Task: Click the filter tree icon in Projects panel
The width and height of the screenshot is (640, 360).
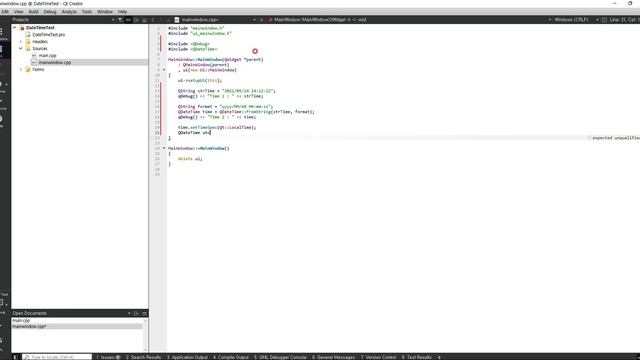Action: pos(120,20)
